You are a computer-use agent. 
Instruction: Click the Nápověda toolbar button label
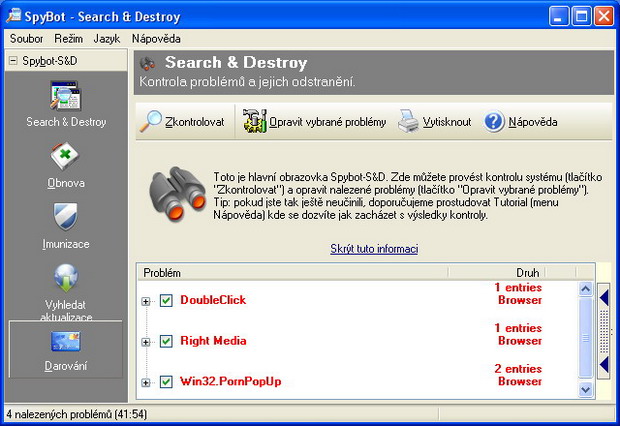[x=533, y=122]
